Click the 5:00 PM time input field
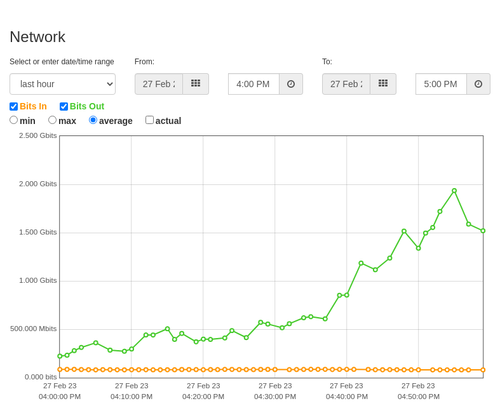This screenshot has width=500, height=403. [441, 84]
